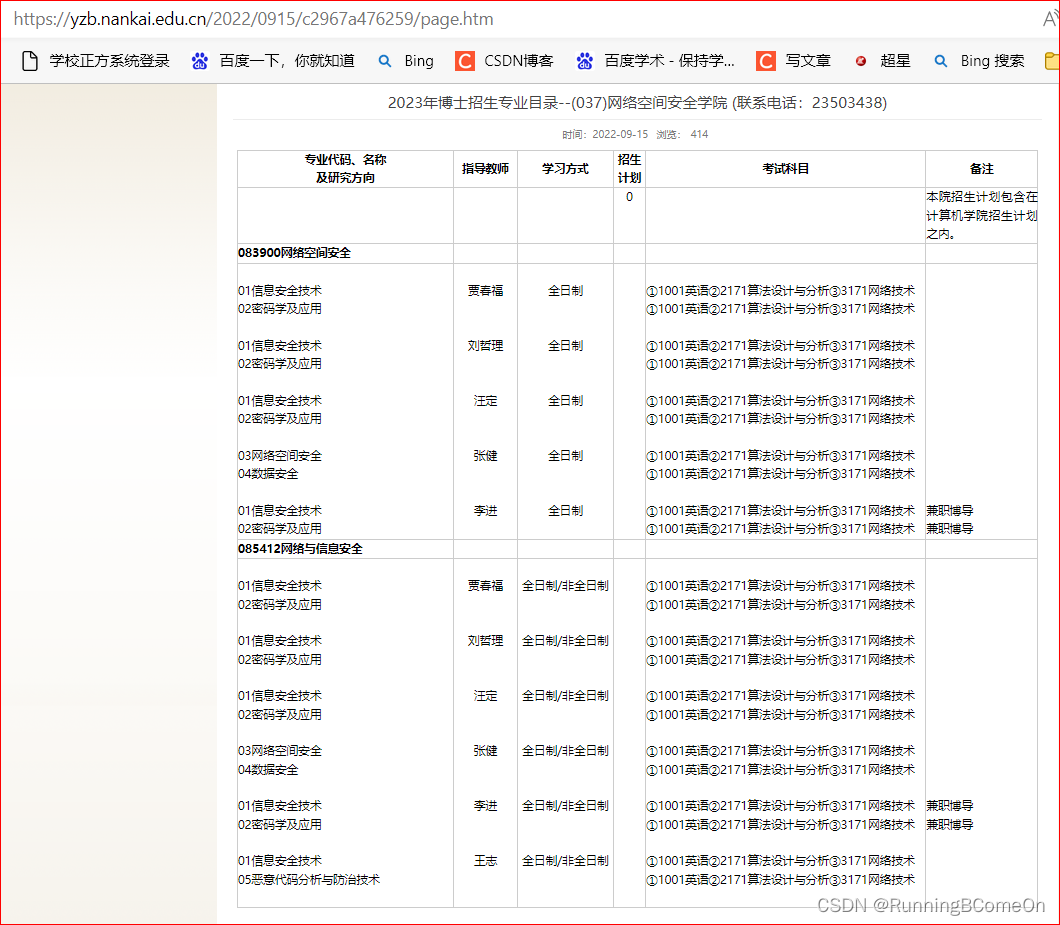The image size is (1060, 925).
Task: Click the 083900网络空间安全 section heading
Action: (294, 253)
